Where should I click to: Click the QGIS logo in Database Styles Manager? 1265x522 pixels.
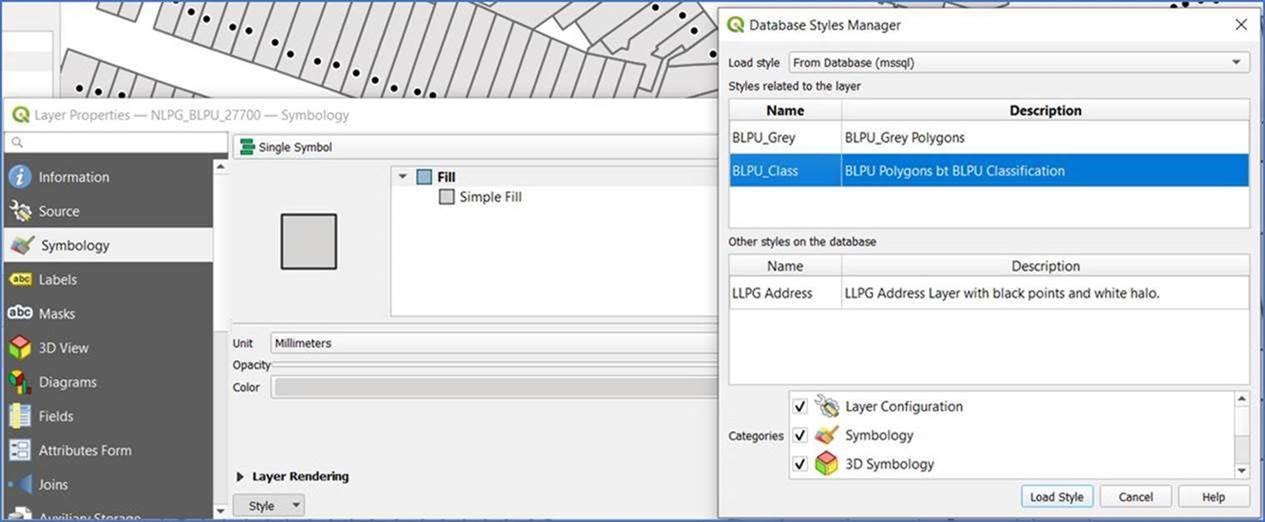click(736, 25)
